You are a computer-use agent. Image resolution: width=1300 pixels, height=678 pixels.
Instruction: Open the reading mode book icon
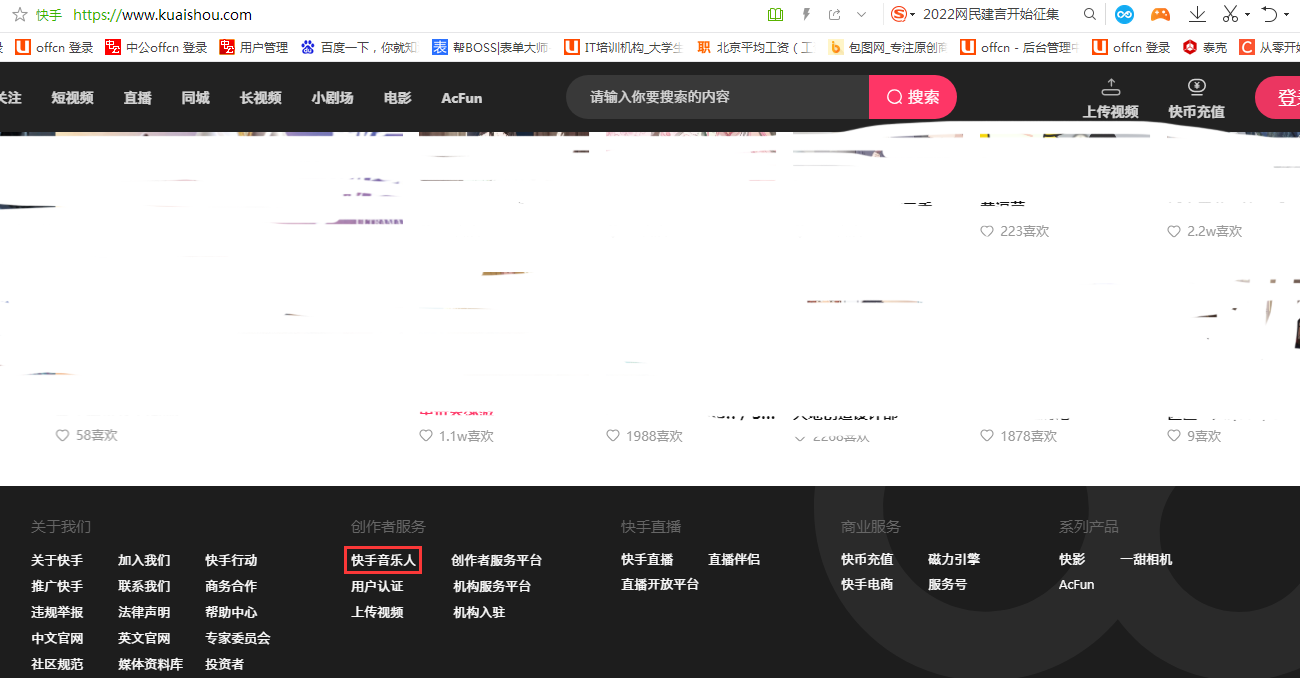pyautogui.click(x=775, y=14)
